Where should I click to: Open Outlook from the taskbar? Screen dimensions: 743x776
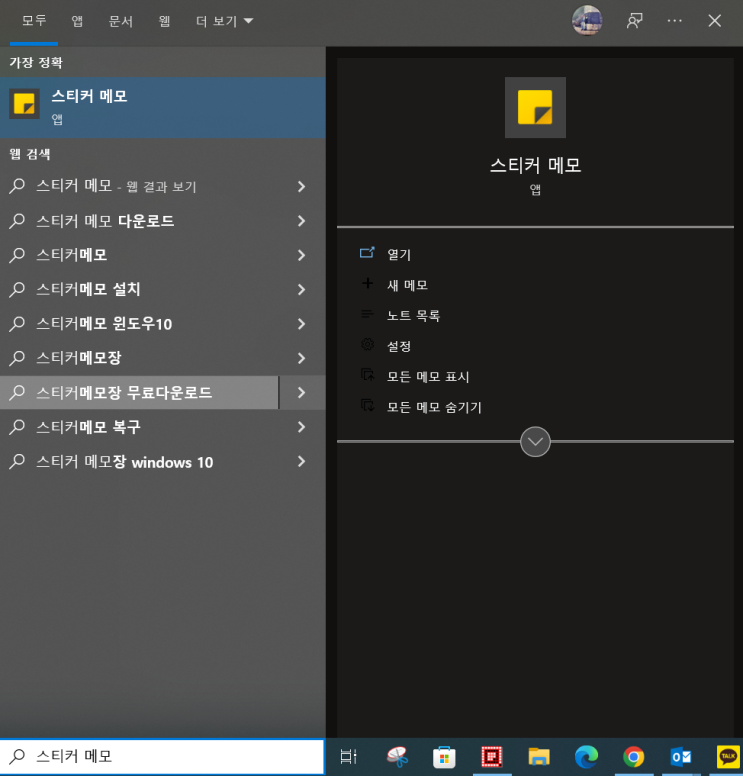[681, 757]
